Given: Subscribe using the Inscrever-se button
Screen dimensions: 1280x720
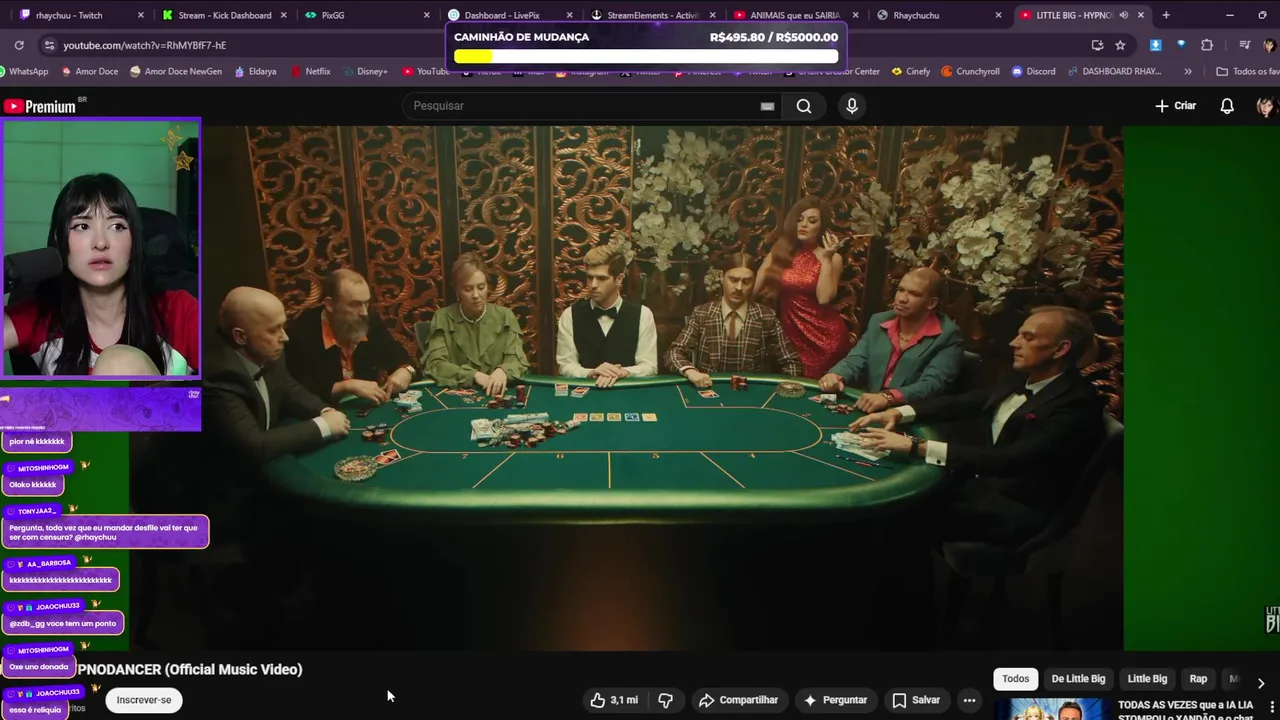Looking at the screenshot, I should [144, 700].
